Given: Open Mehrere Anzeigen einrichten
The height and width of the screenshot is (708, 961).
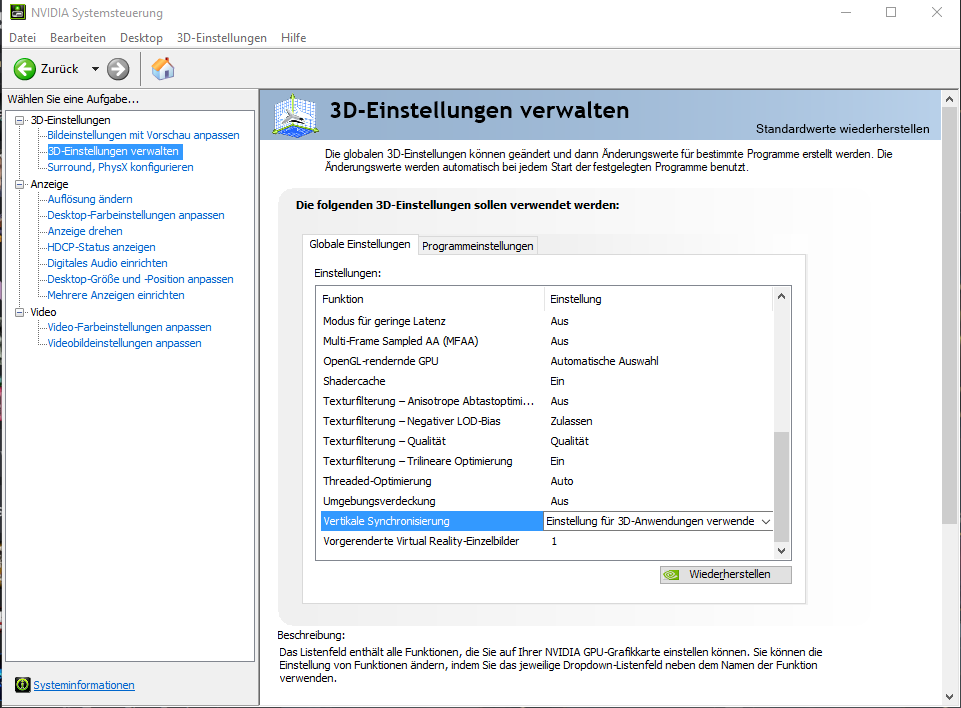Looking at the screenshot, I should click(116, 294).
